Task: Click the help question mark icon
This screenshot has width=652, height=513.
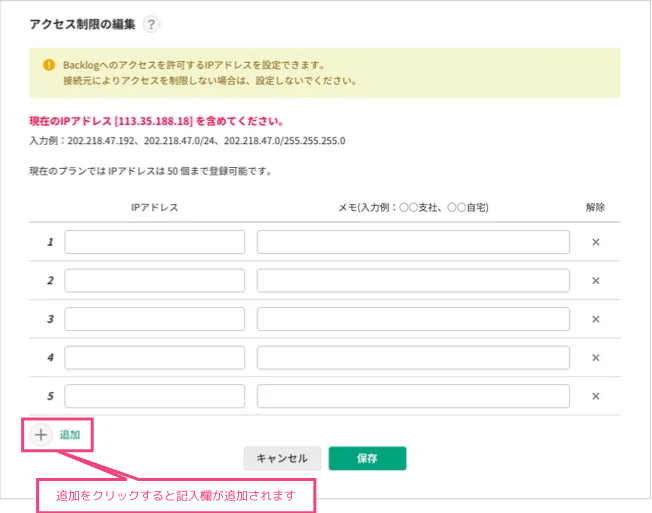Action: 151,24
